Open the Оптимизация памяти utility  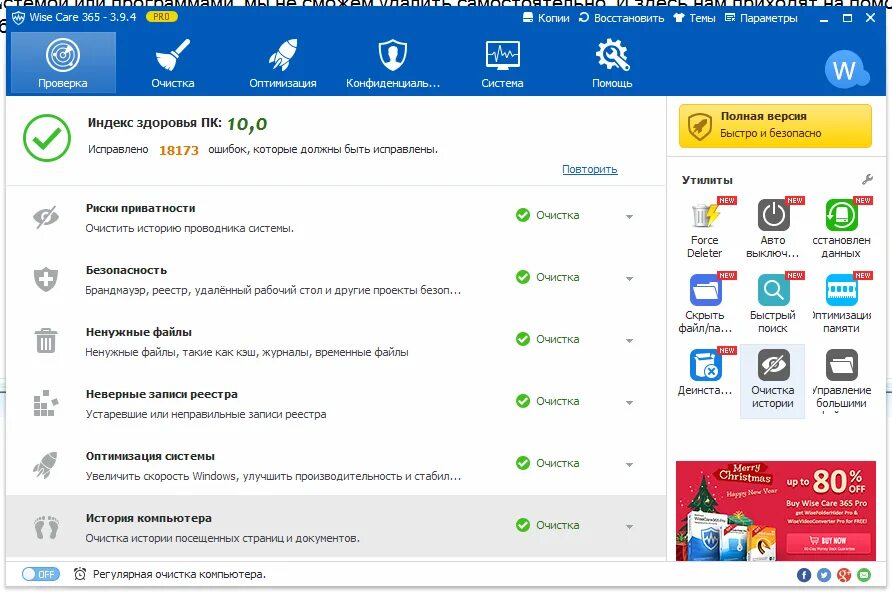pos(841,303)
